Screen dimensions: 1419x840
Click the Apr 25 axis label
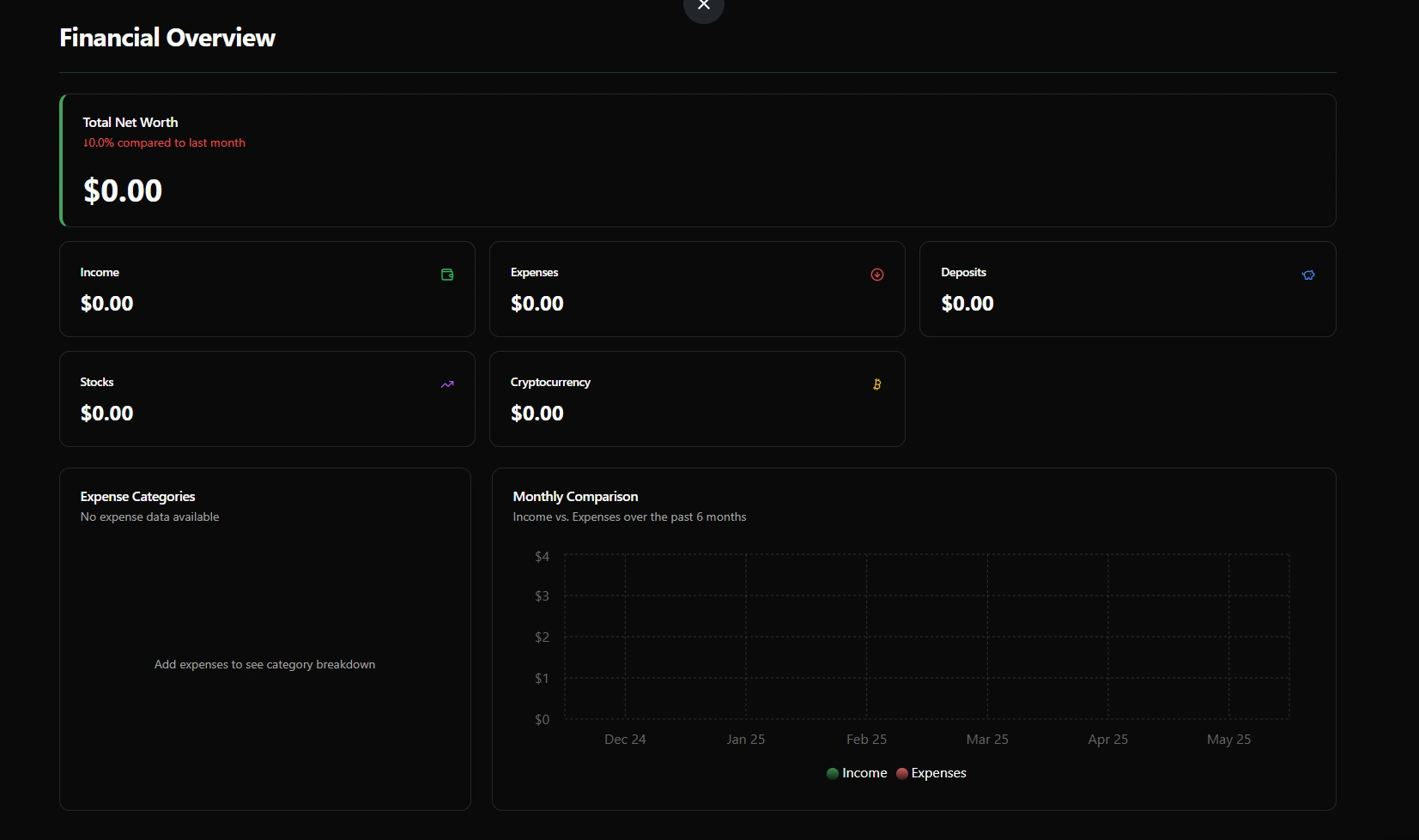[x=1108, y=740]
